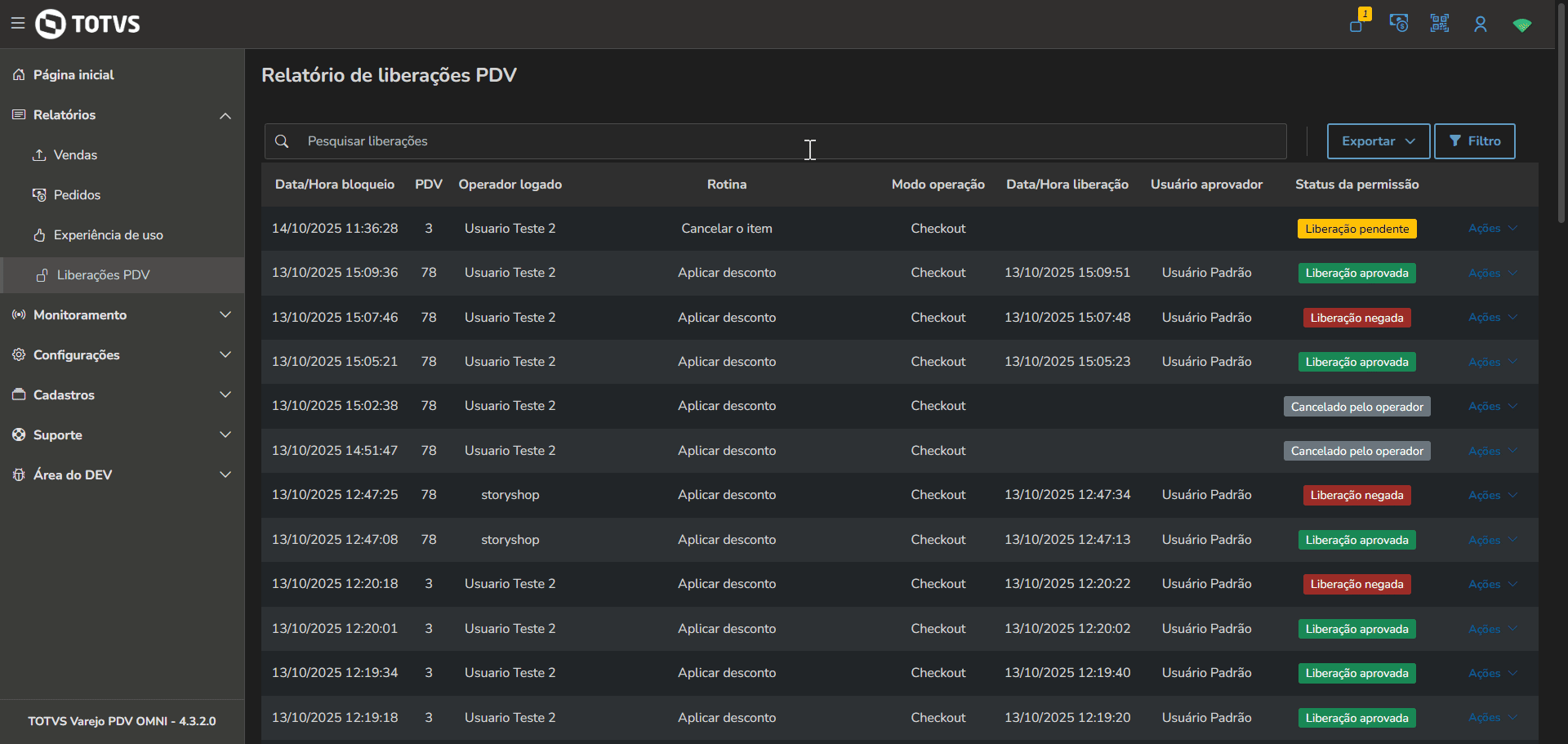The width and height of the screenshot is (1568, 744).
Task: Open the QR code scanner icon
Action: tap(1440, 24)
